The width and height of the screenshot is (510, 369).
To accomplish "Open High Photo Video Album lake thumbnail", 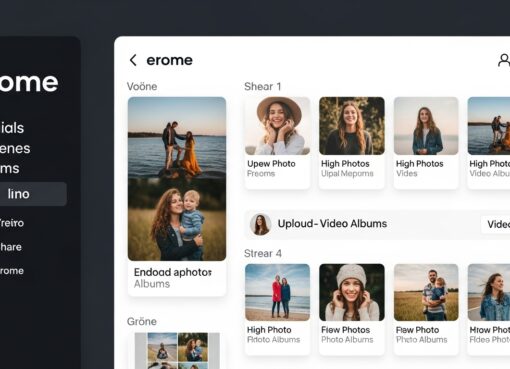I will tap(489, 126).
